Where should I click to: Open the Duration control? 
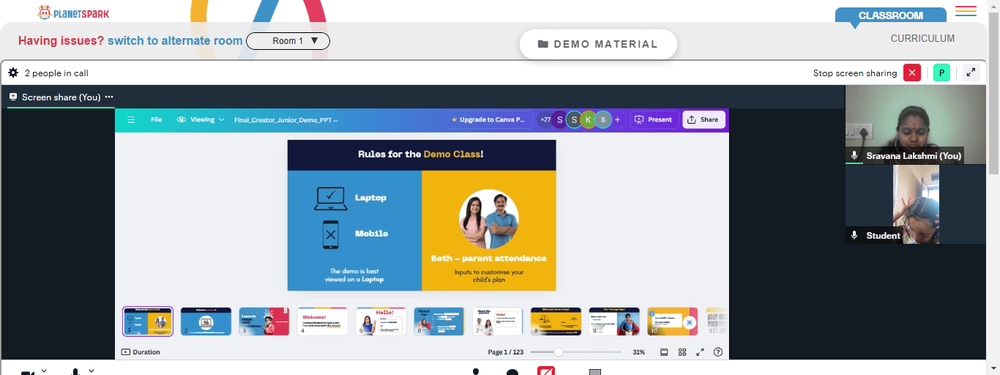pyautogui.click(x=140, y=352)
